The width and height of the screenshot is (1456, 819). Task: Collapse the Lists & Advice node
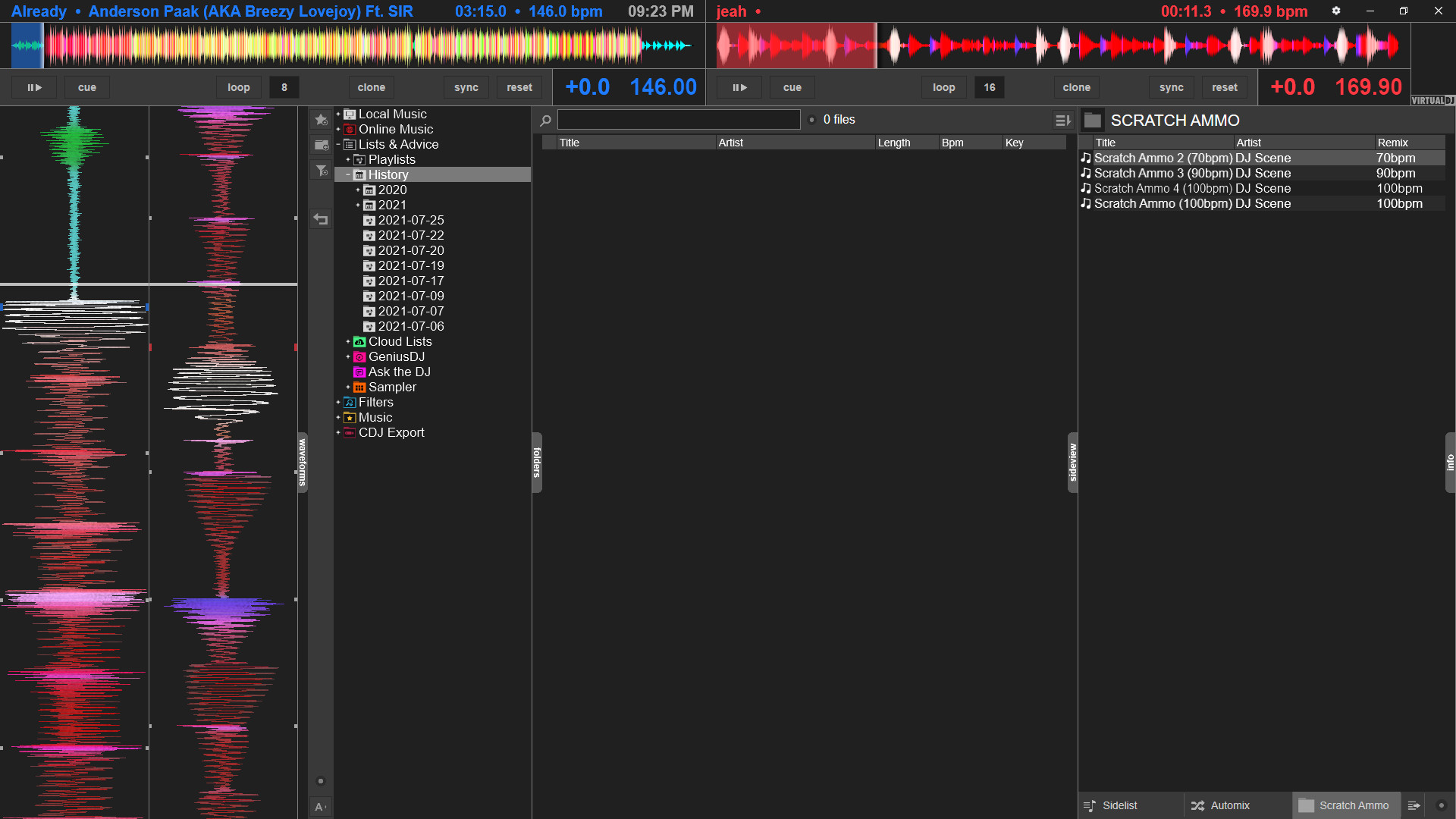(338, 145)
